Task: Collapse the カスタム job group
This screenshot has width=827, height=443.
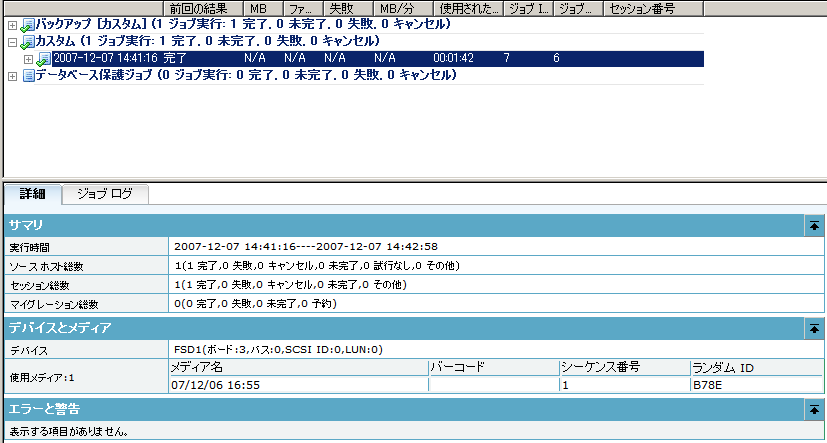Action: click(13, 42)
